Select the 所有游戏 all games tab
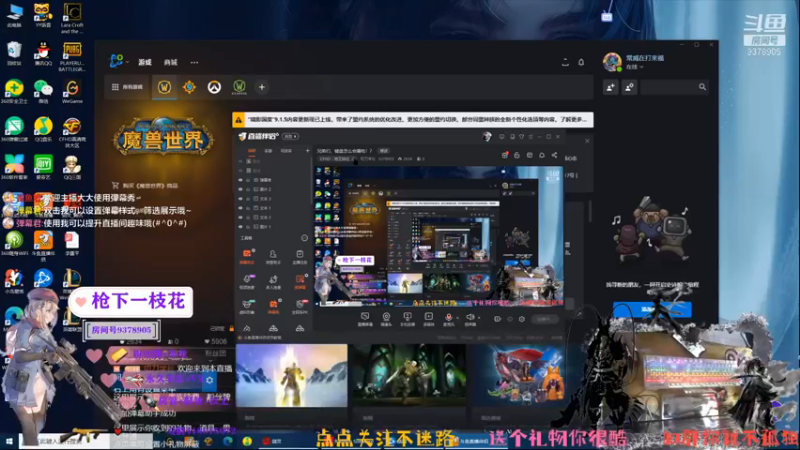This screenshot has width=800, height=450. (128, 87)
